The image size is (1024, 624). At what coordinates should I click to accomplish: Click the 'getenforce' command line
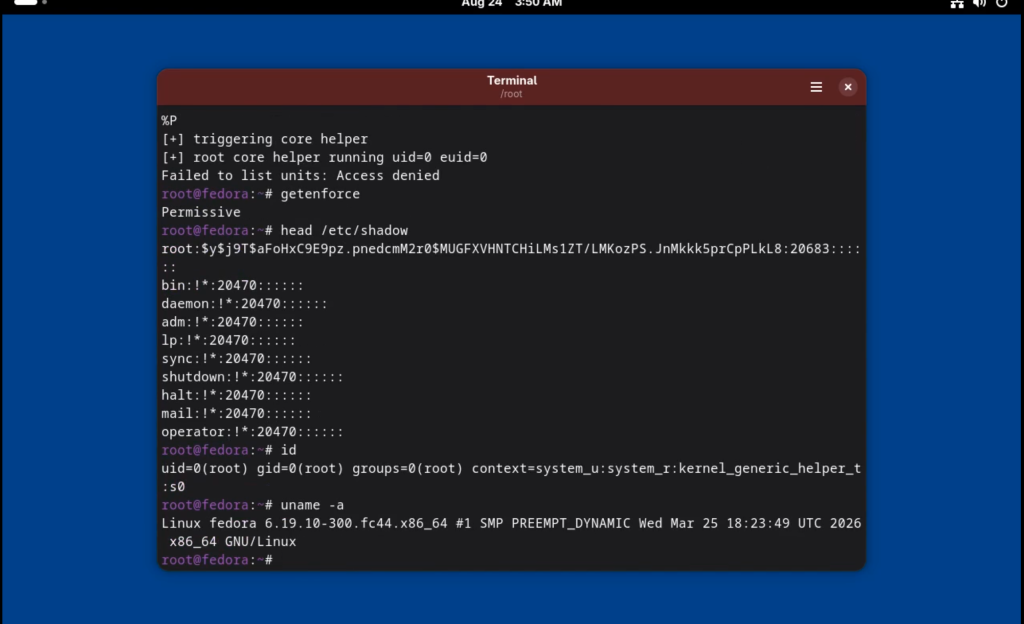[261, 194]
